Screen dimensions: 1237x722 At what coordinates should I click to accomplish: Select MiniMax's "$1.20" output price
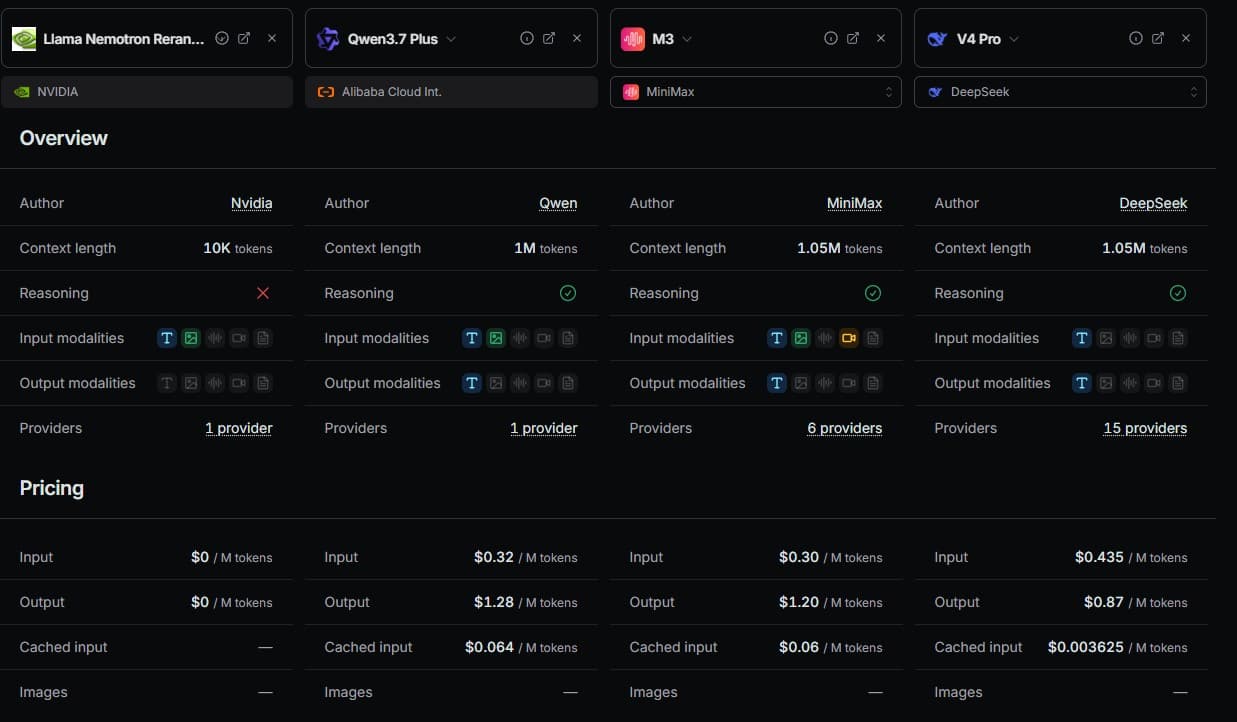(799, 602)
